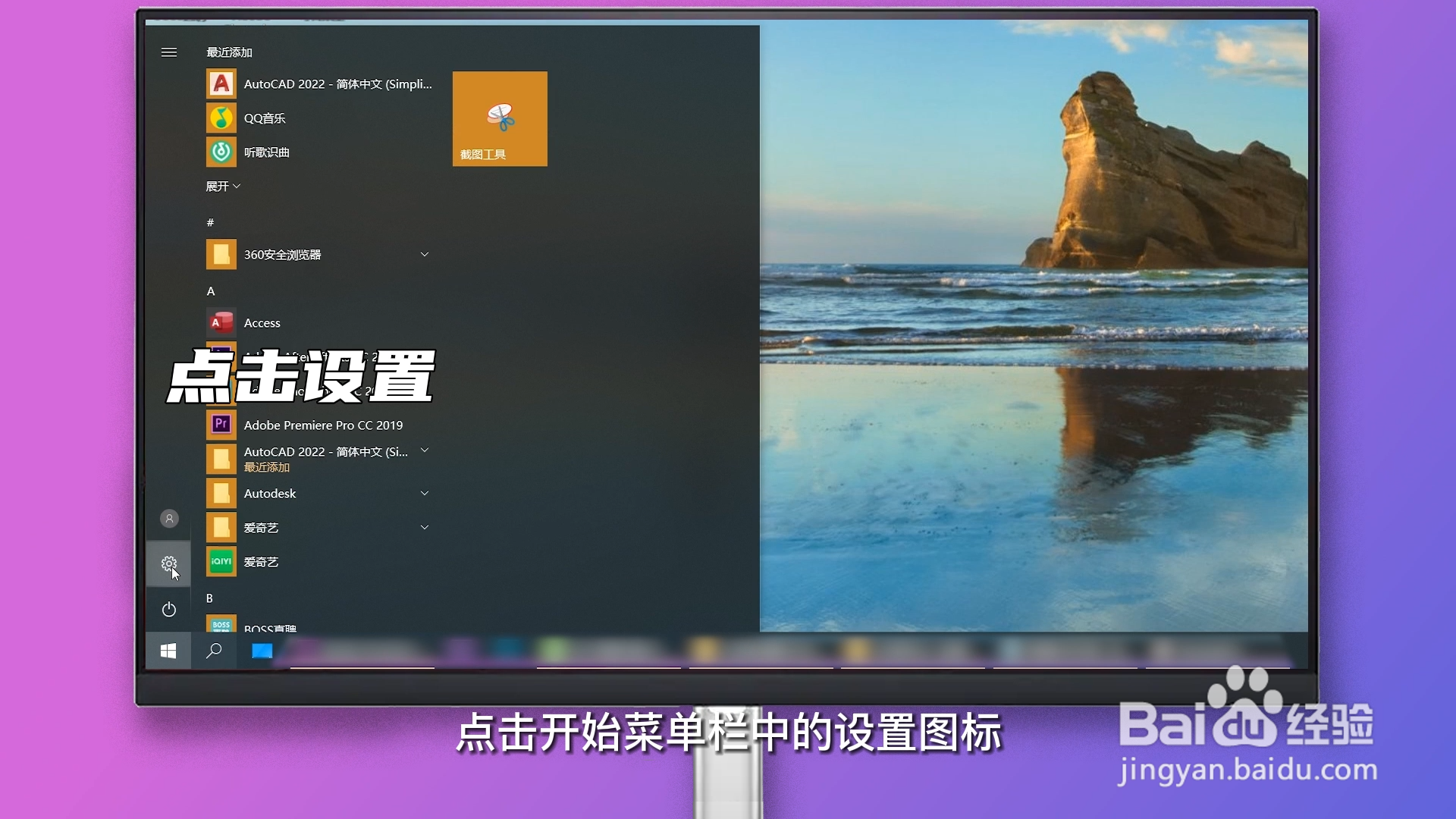Click the Power button icon

(x=168, y=609)
